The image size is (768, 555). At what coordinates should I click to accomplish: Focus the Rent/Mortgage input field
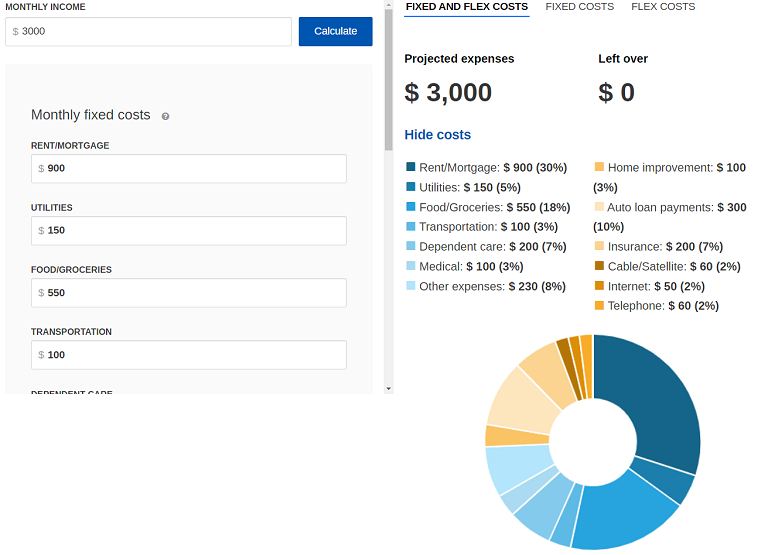[189, 169]
